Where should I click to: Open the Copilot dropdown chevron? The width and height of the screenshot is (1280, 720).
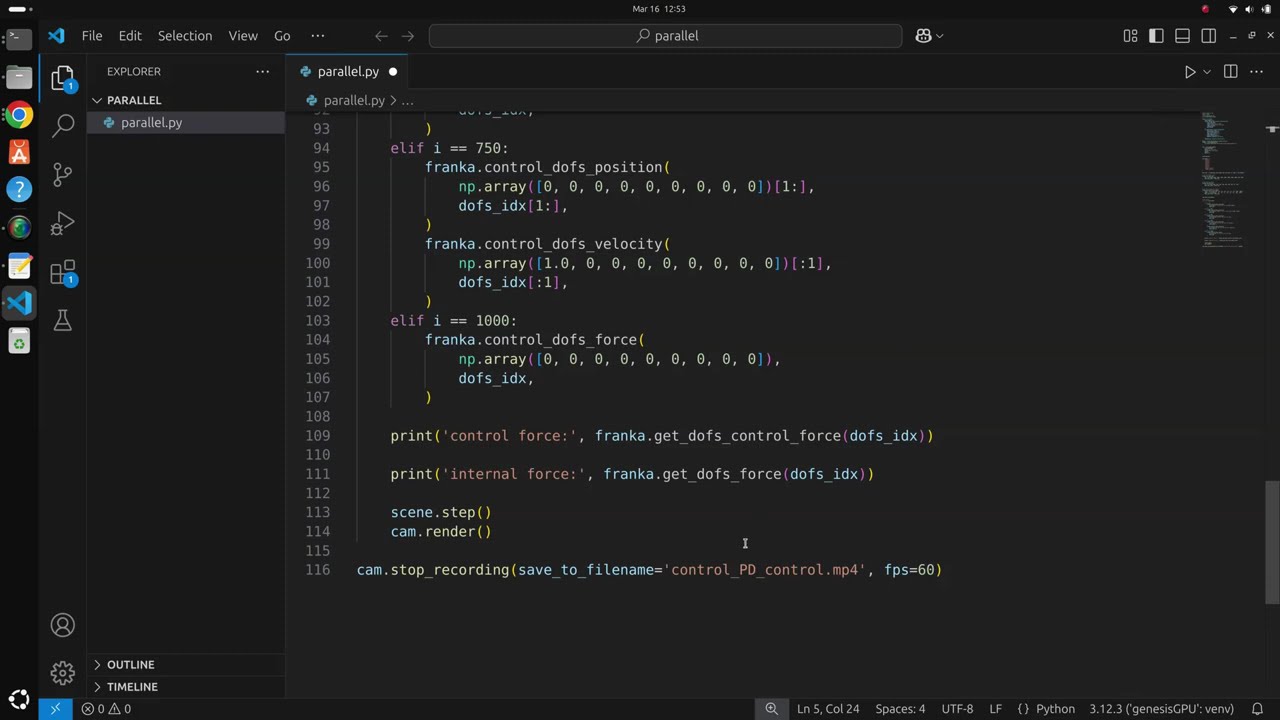(x=939, y=36)
